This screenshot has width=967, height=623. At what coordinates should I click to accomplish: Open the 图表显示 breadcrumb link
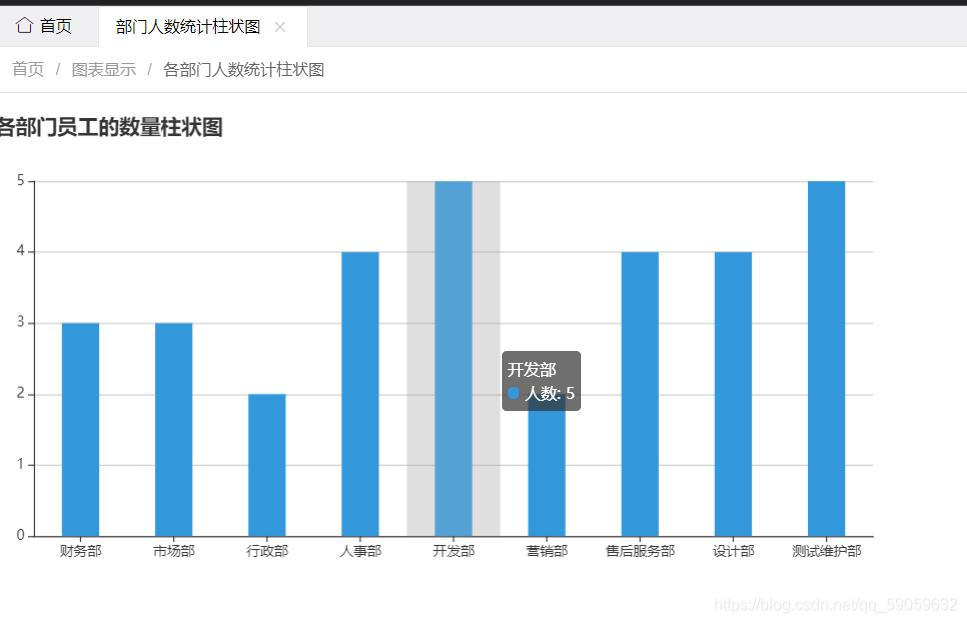pos(103,70)
